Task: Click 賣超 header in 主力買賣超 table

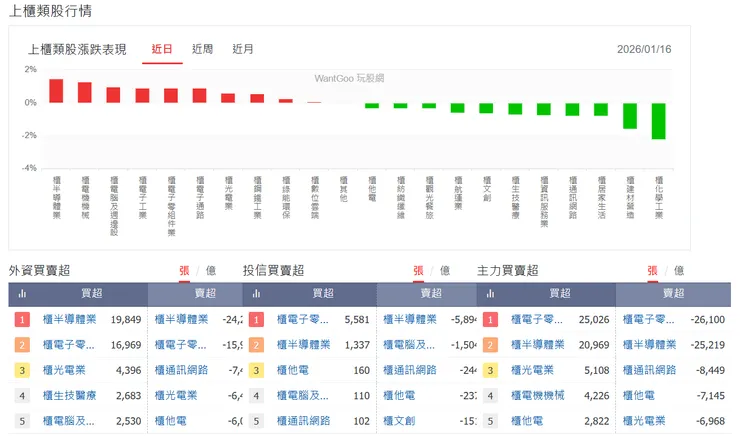Action: [x=673, y=294]
